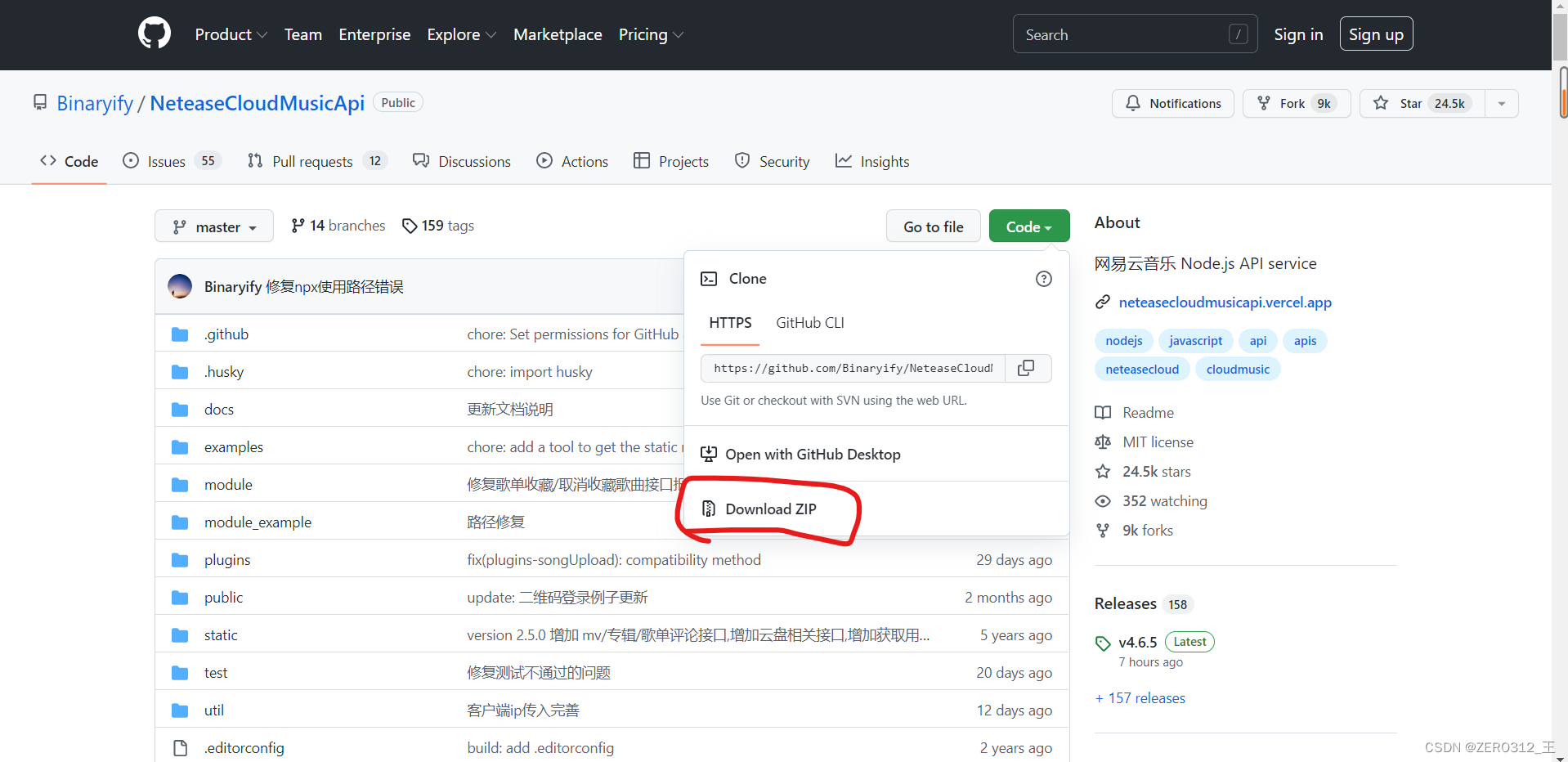Open the cloudmusic topic tag
This screenshot has width=1568, height=762.
tap(1238, 370)
